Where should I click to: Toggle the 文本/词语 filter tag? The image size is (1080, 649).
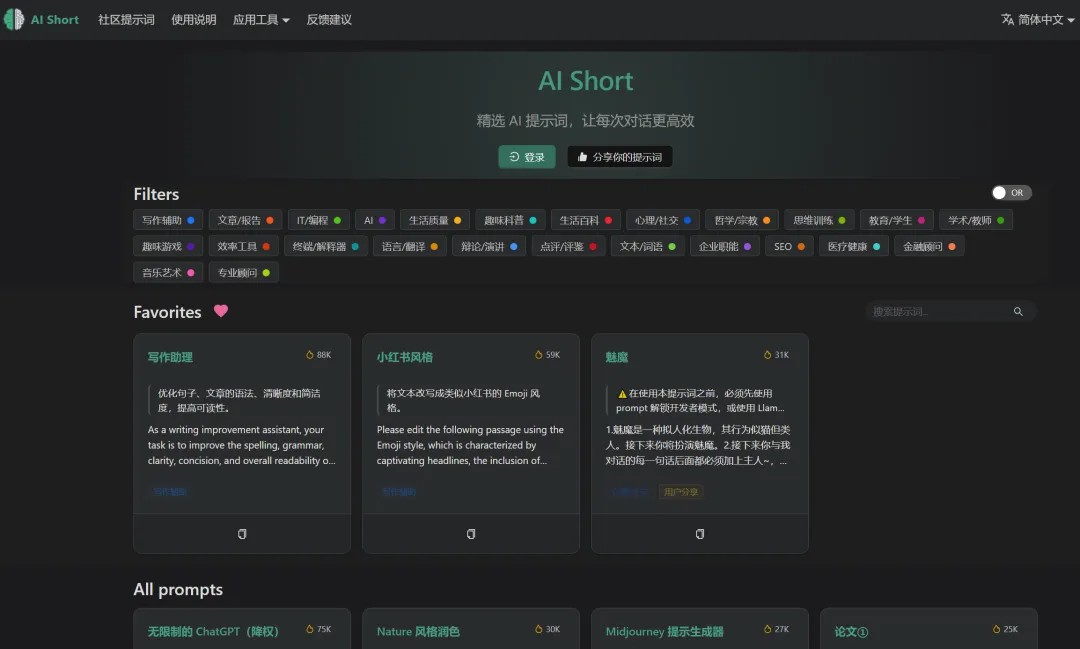[647, 247]
